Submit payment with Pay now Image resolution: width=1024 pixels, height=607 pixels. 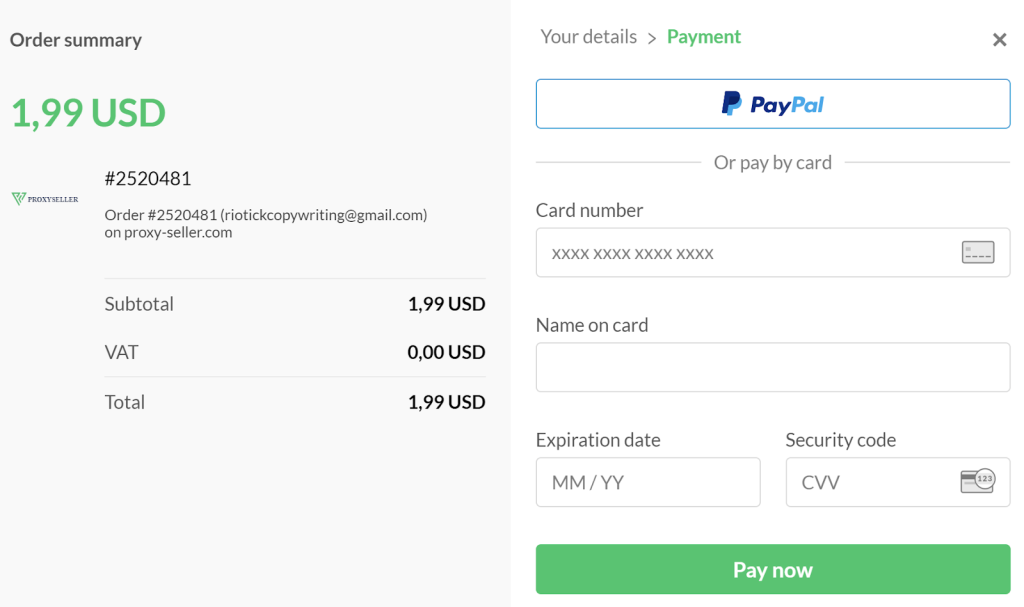[773, 569]
